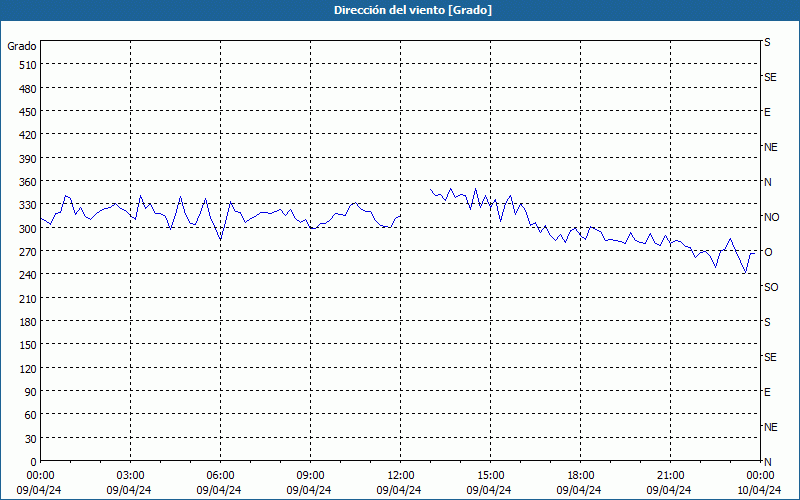Image resolution: width=800 pixels, height=500 pixels.
Task: Select the 'E' compass label level with 90
Action: tap(767, 392)
